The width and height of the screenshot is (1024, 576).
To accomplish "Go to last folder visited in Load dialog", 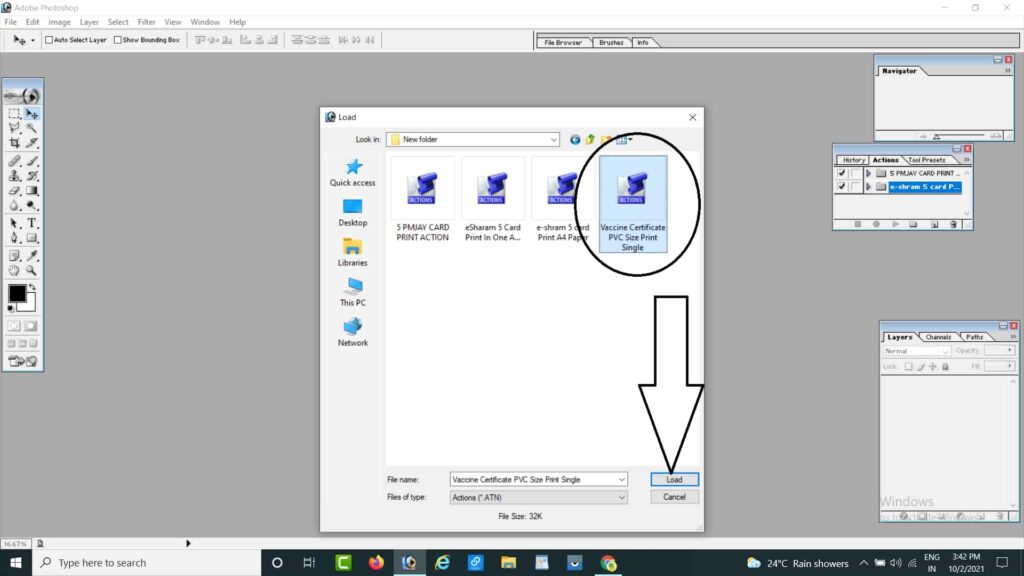I will pos(575,140).
